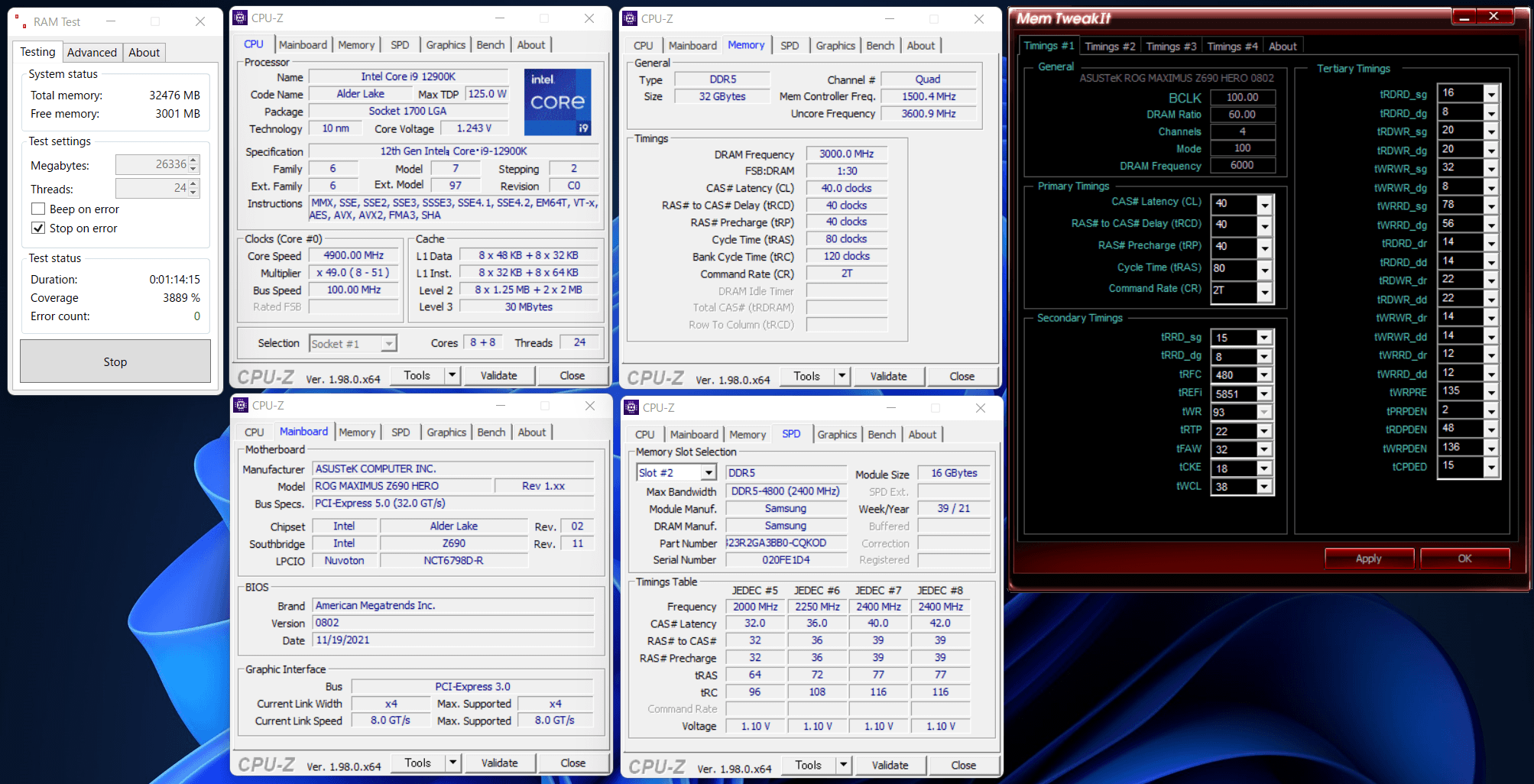Click Validate in the CPU-Z SPD window

pos(890,765)
